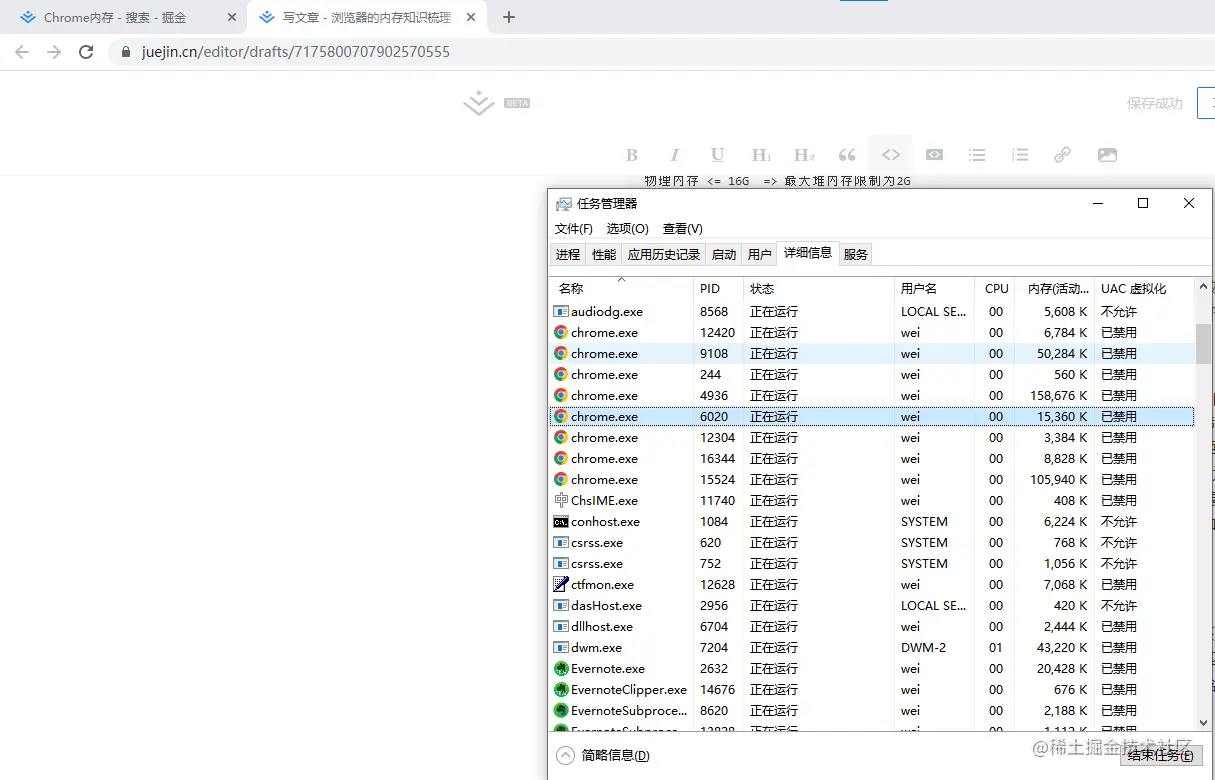
Task: Apply H1 heading style
Action: [x=761, y=155]
